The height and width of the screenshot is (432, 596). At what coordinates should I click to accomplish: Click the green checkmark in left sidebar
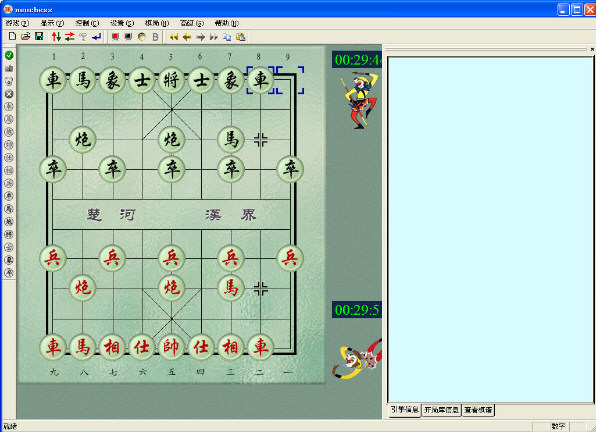coord(9,55)
